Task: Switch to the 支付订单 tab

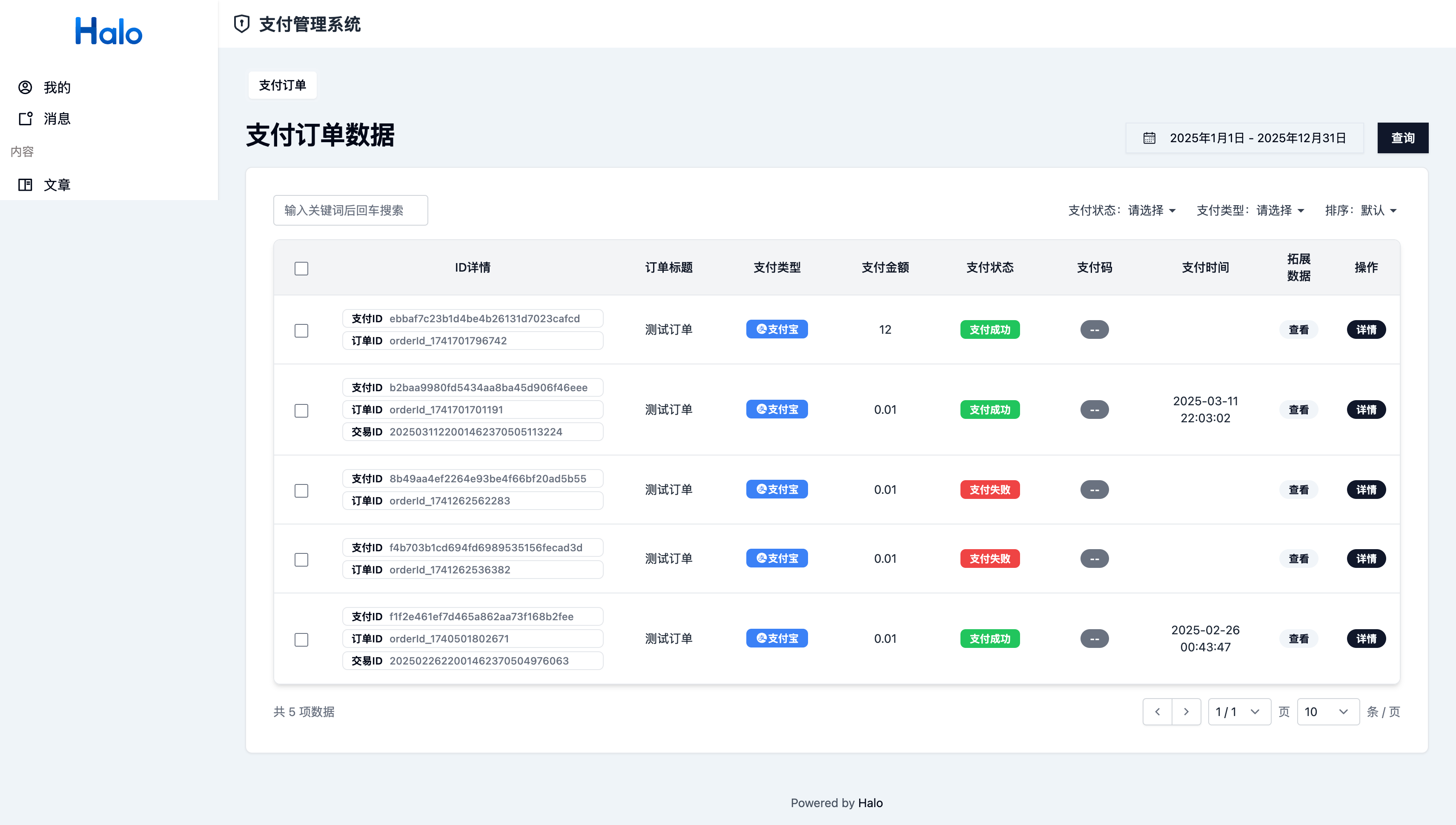Action: (282, 84)
